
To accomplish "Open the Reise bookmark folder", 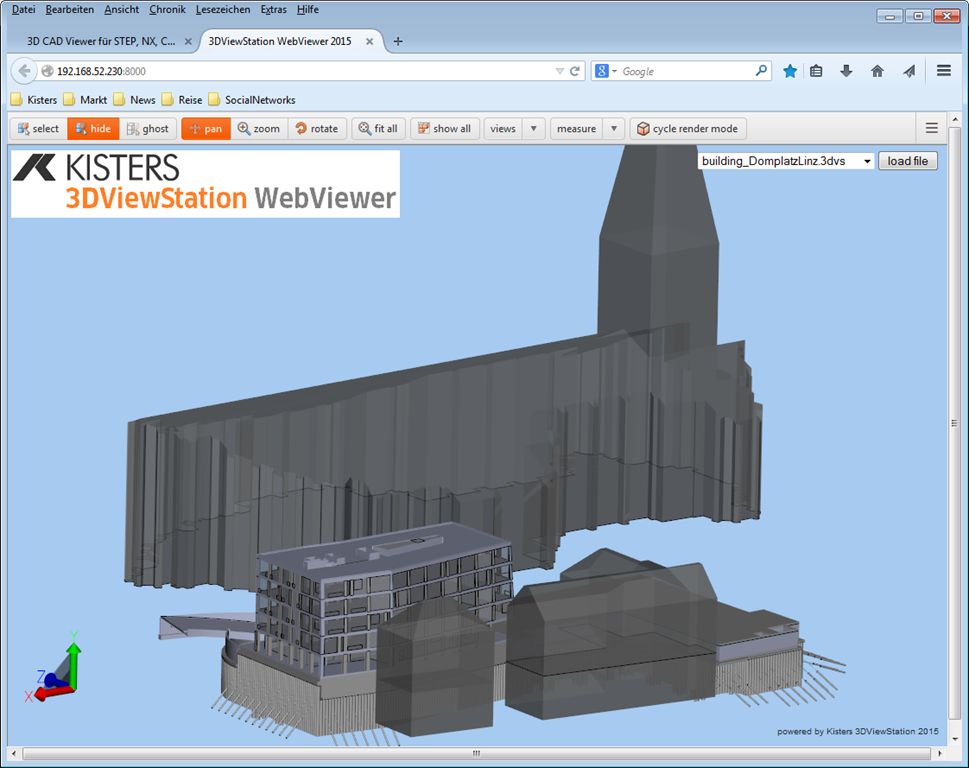I will click(182, 99).
